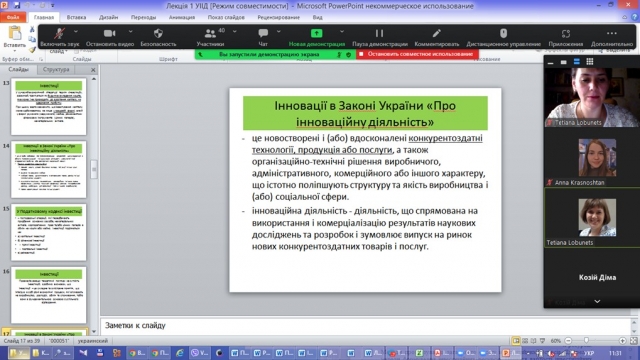The width and height of the screenshot is (640, 360).
Task: Switch to slide sorter view in status bar
Action: [525, 340]
